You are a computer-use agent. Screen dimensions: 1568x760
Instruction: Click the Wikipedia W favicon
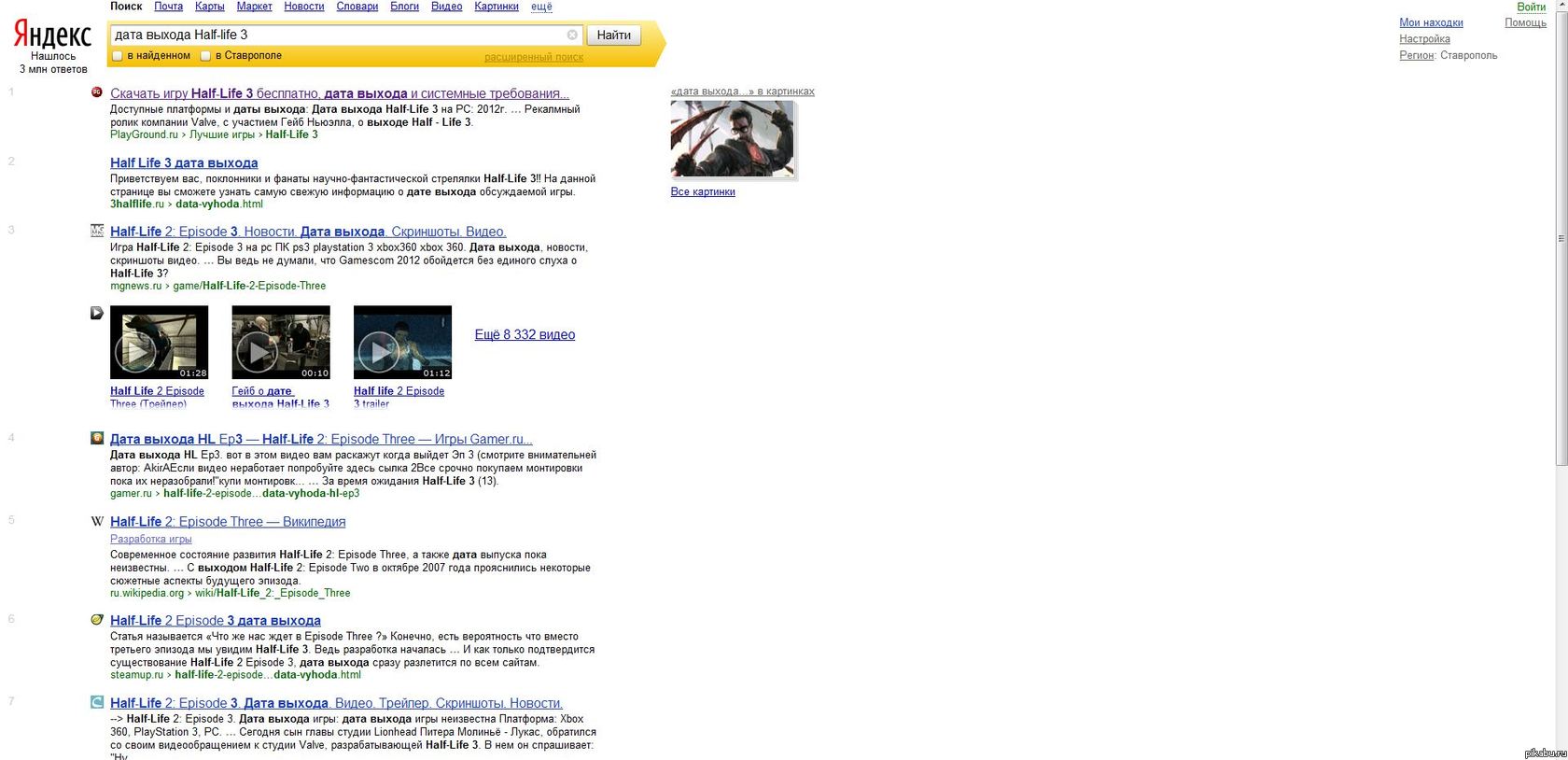pyautogui.click(x=97, y=521)
